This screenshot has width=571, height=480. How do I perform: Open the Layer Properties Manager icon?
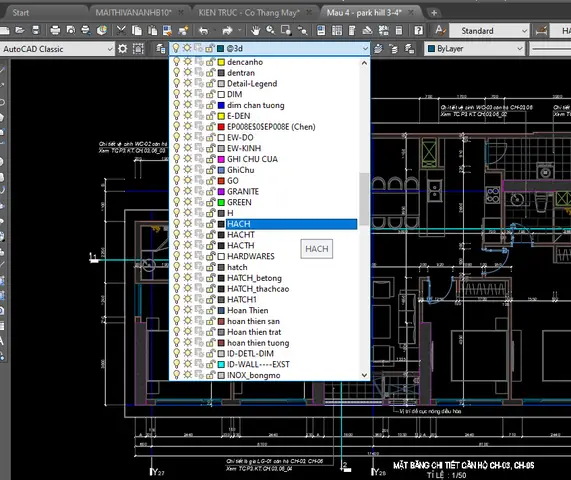(160, 48)
